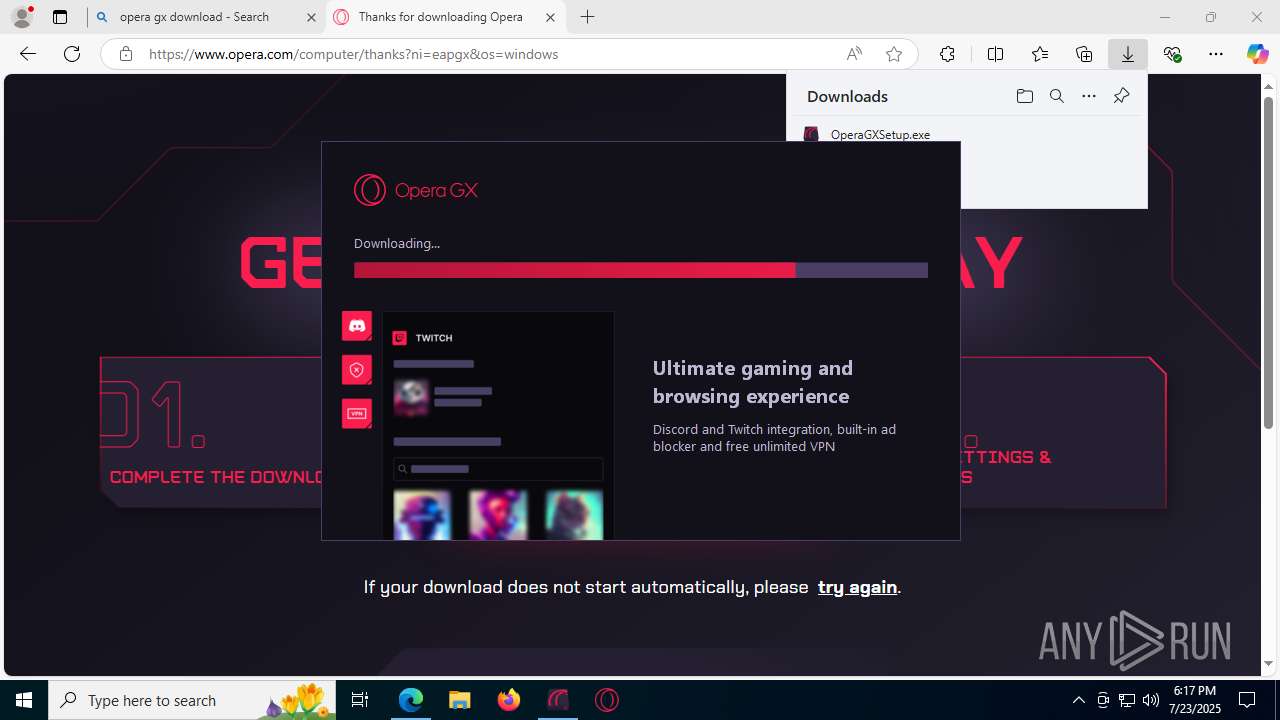Screen dimensions: 1280x720
Task: View site information lock icon
Action: (x=126, y=54)
